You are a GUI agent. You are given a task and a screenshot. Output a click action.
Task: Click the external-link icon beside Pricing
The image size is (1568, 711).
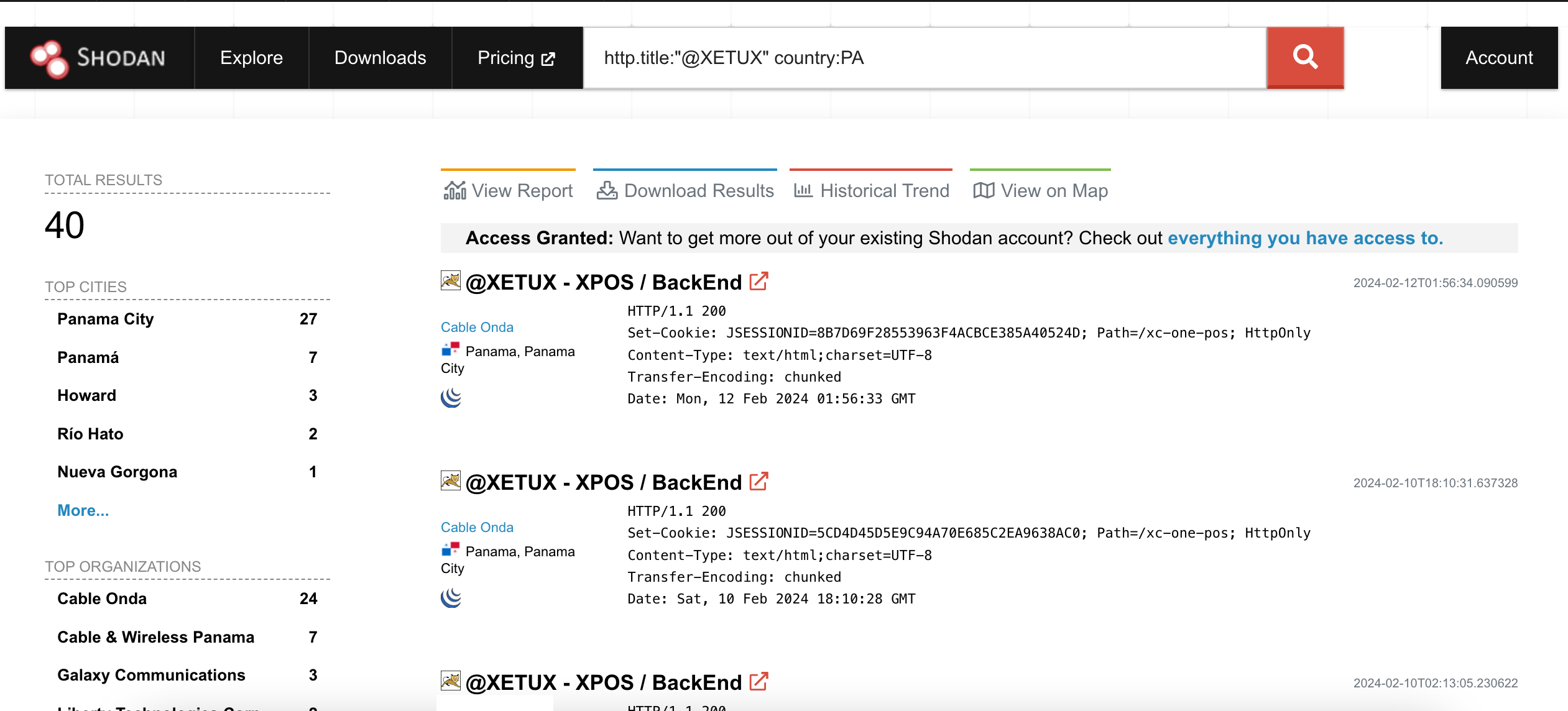(548, 59)
